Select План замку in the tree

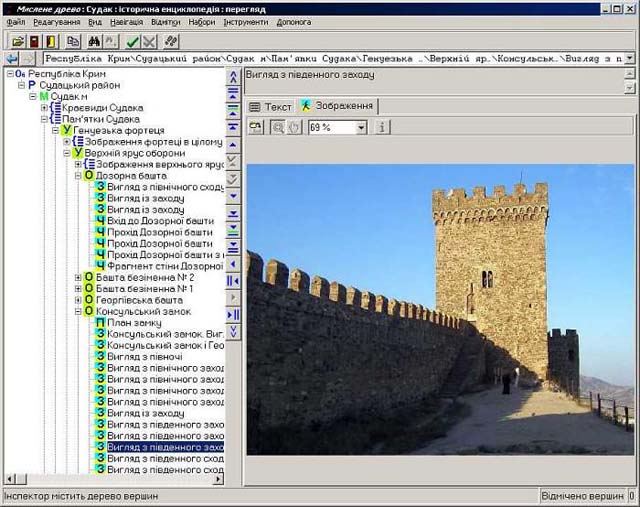coord(136,323)
